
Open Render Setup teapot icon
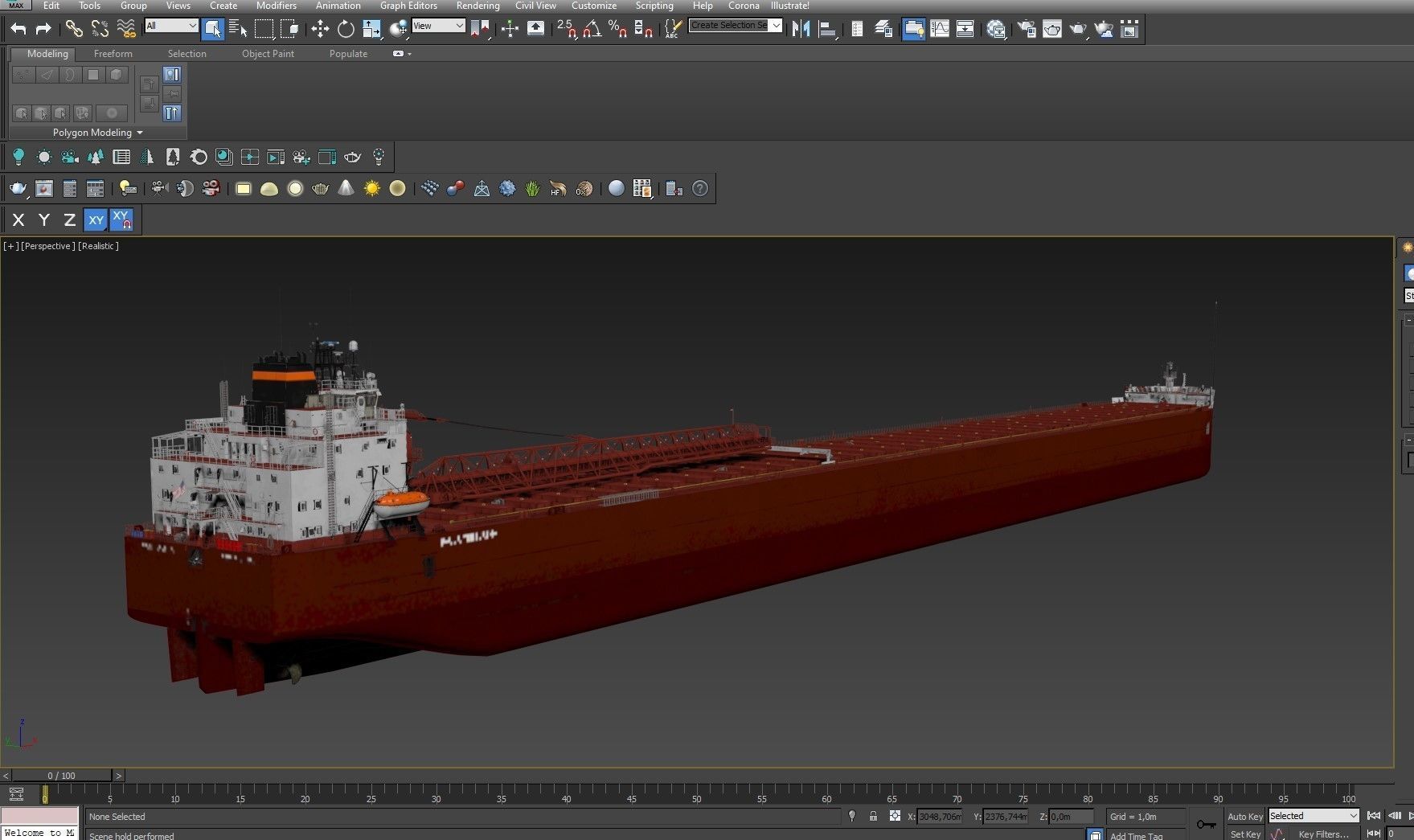(1027, 29)
